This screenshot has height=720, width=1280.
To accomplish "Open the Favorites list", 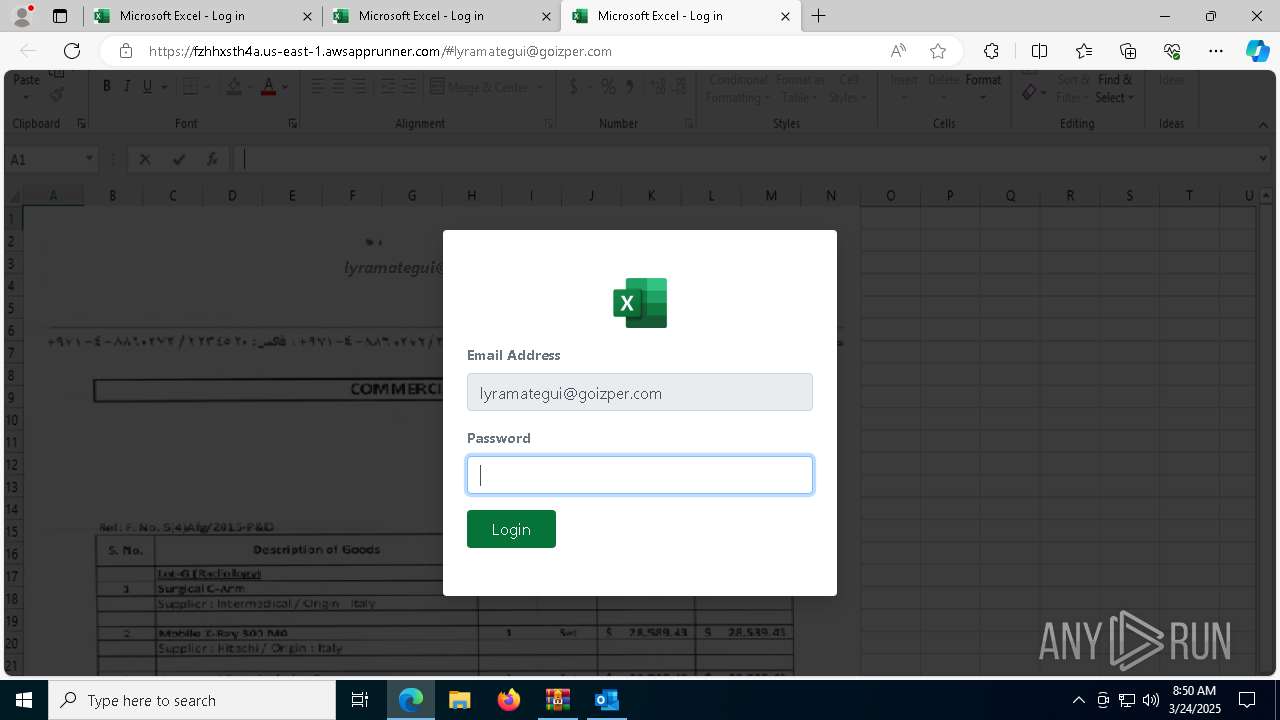I will pos(1084,51).
